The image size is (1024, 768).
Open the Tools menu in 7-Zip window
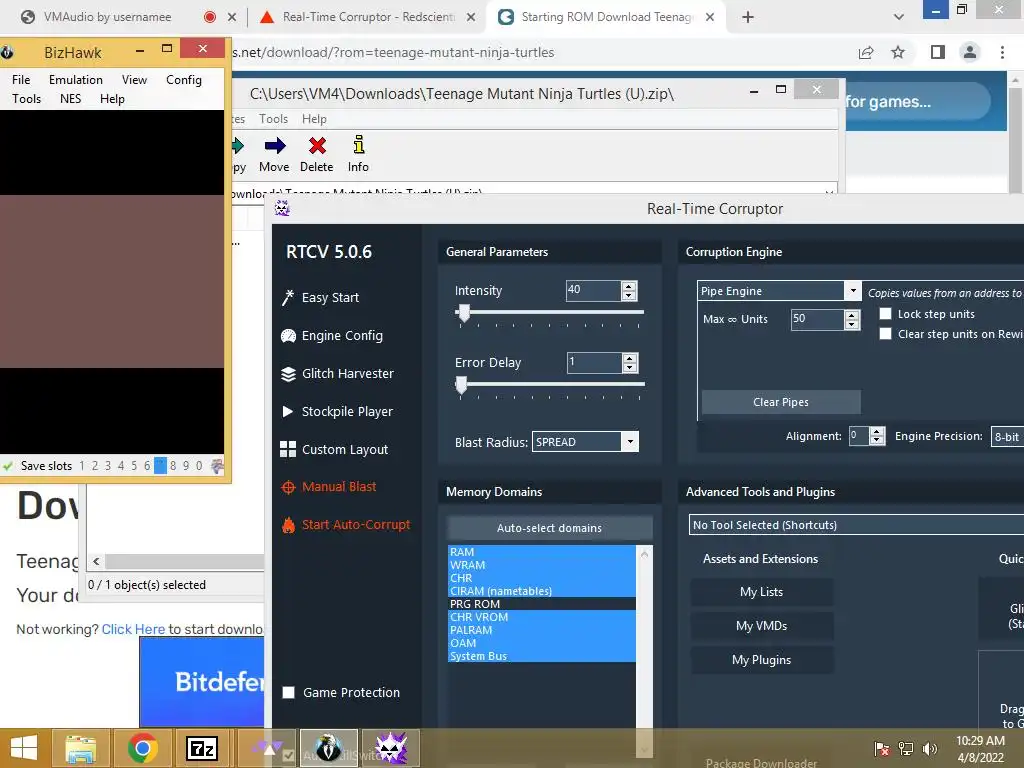[x=273, y=119]
